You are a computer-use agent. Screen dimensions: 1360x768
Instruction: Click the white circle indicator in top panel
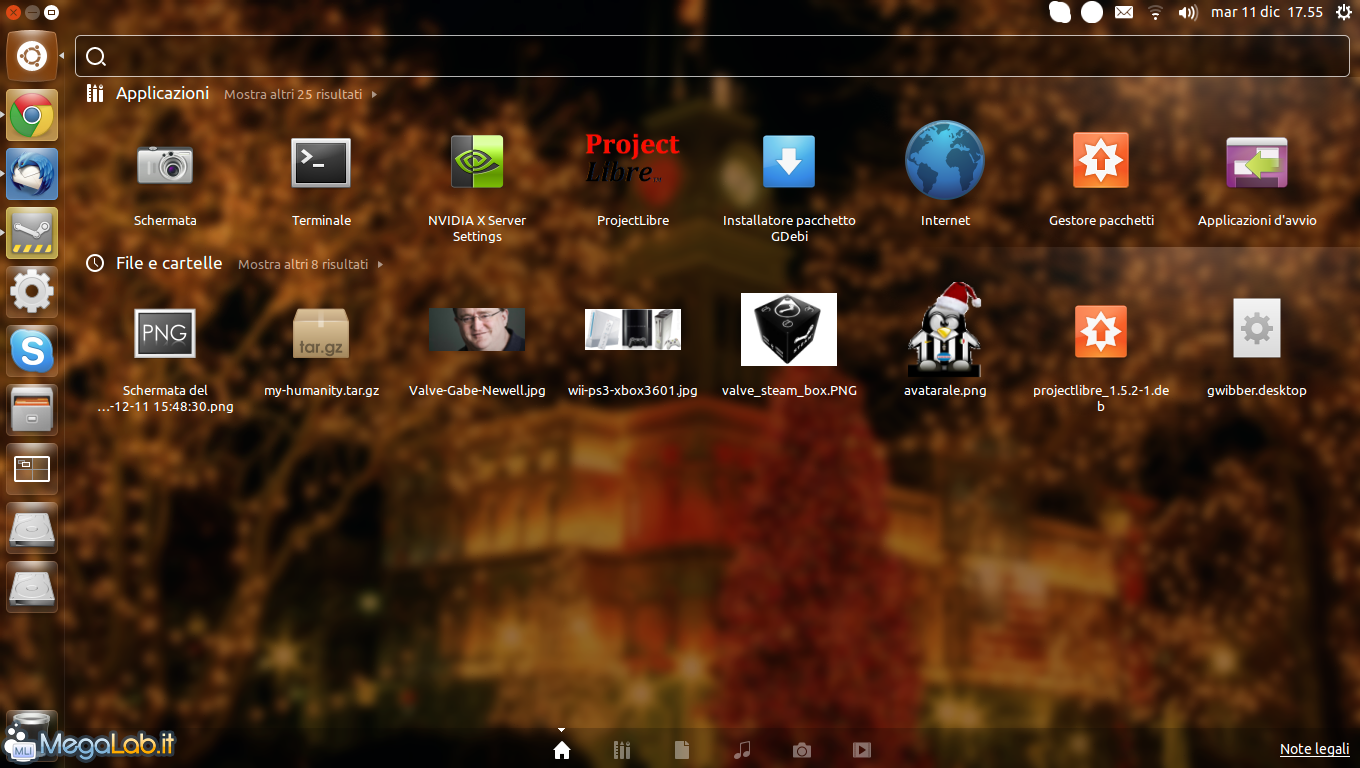coord(1092,12)
